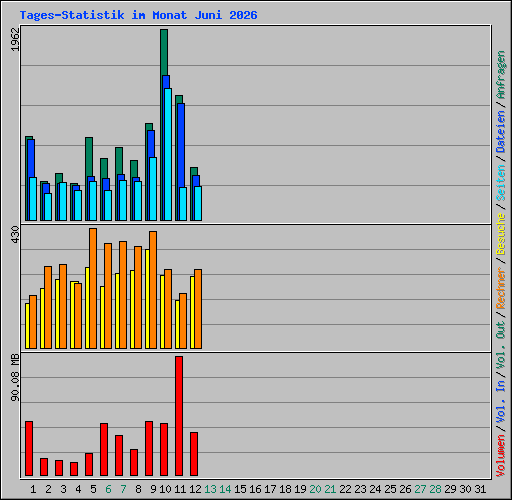Click the yellow Besuche bar for day 9

tap(147, 299)
